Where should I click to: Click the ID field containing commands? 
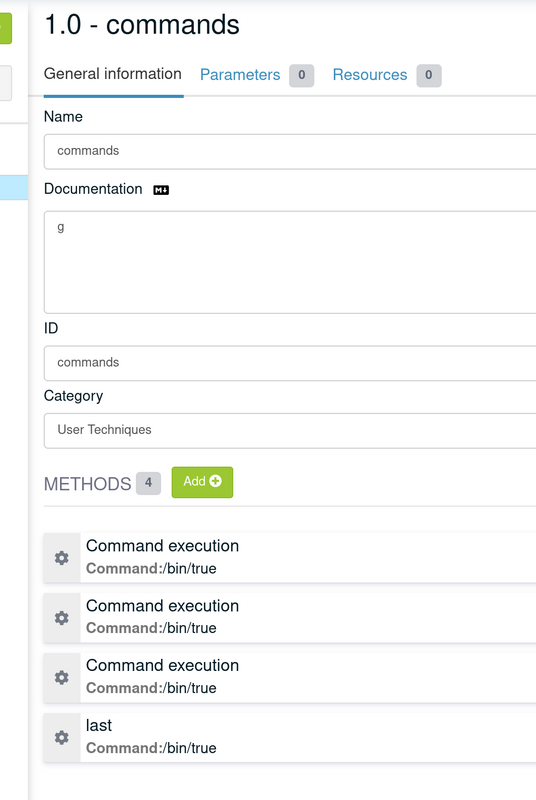[290, 363]
